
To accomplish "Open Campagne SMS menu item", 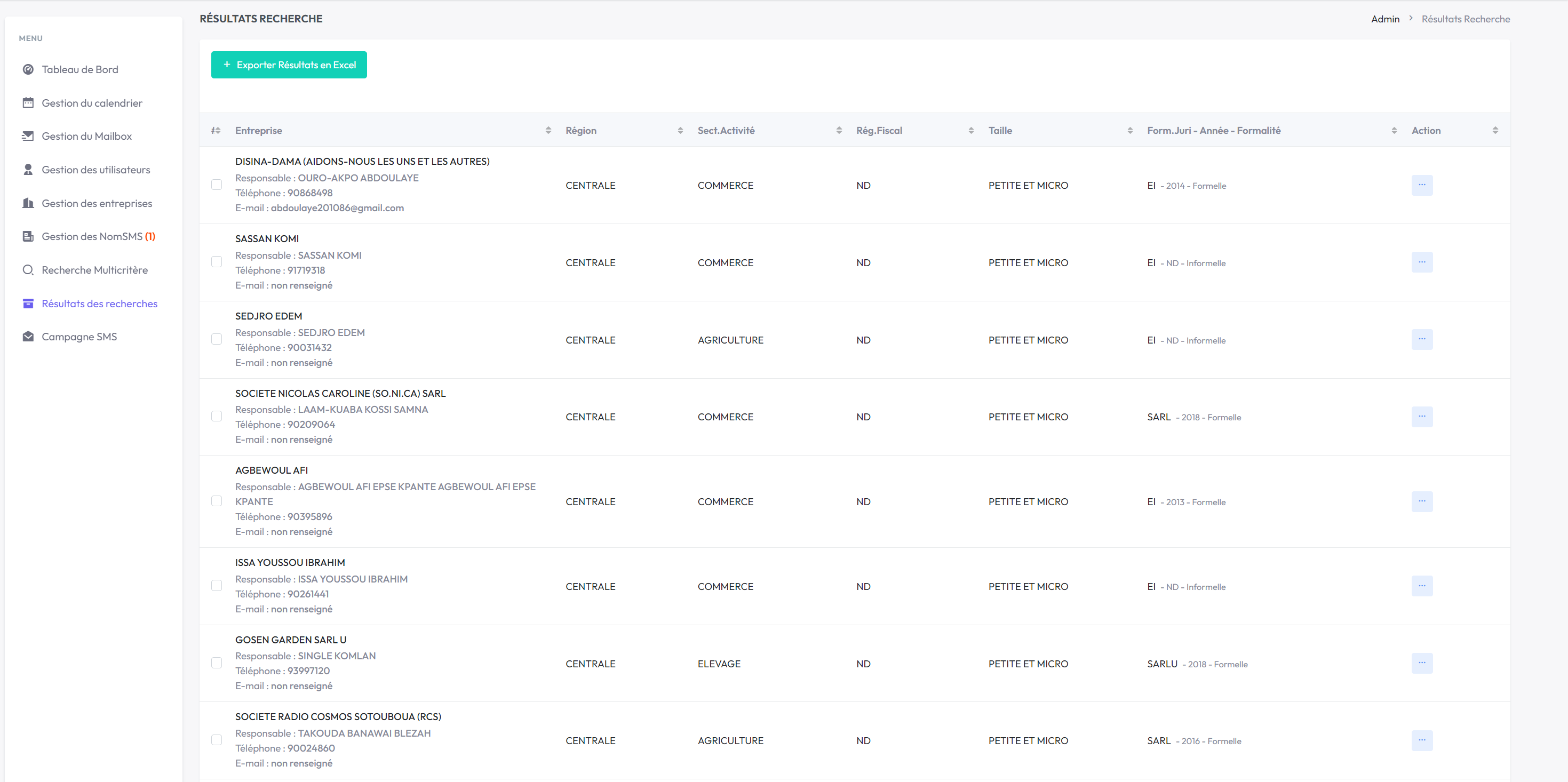I will 79,337.
